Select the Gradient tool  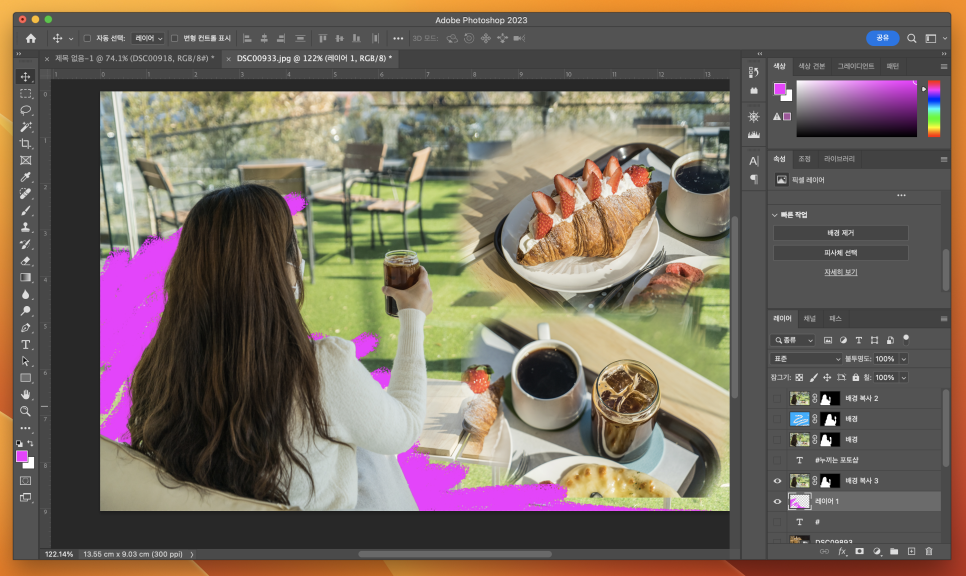pyautogui.click(x=25, y=277)
